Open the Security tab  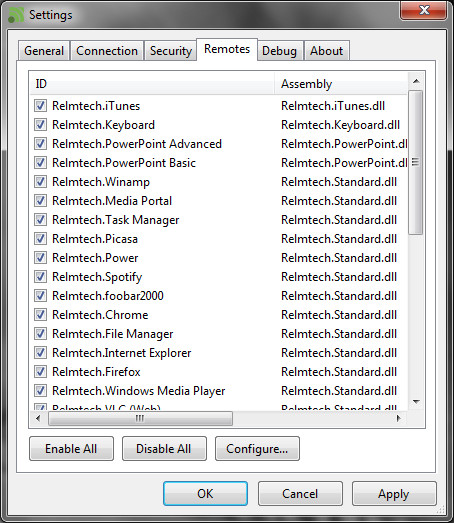click(x=170, y=51)
